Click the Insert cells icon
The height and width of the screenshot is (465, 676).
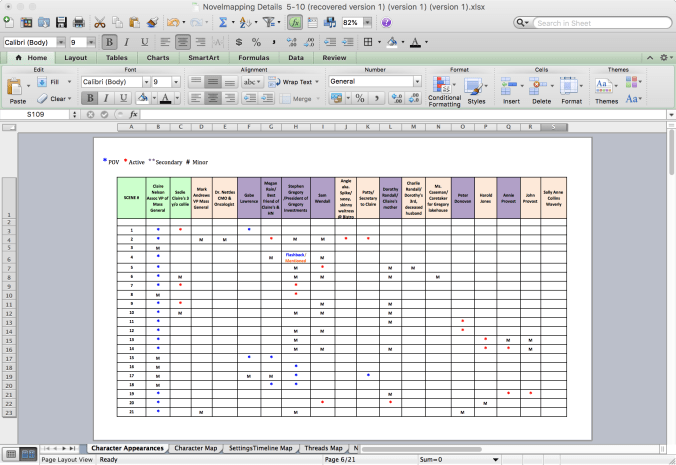(512, 88)
